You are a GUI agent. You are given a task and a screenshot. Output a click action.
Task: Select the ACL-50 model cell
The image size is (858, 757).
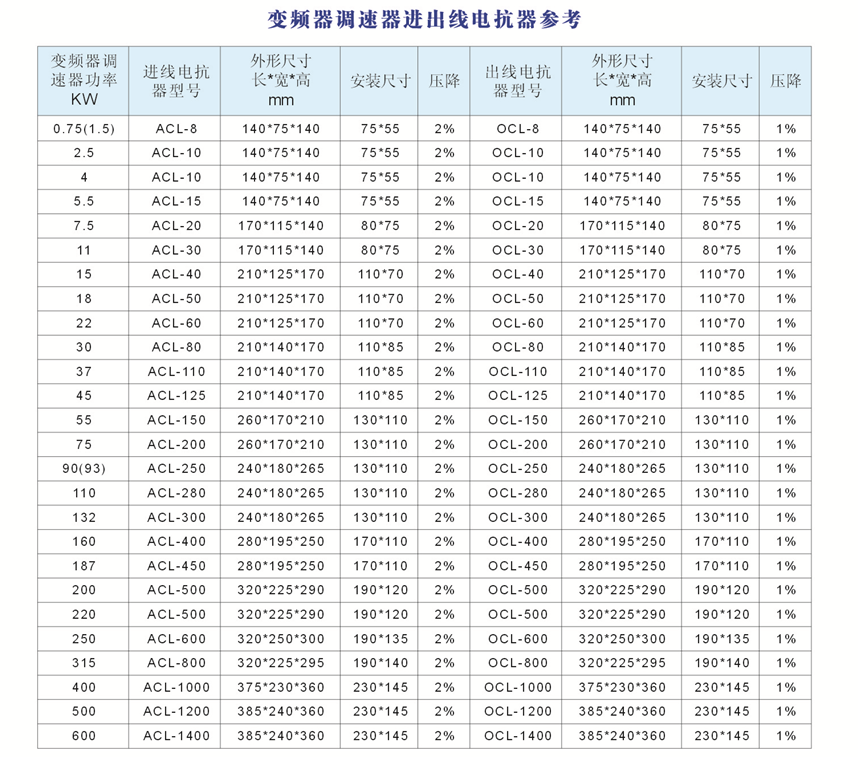tap(176, 299)
